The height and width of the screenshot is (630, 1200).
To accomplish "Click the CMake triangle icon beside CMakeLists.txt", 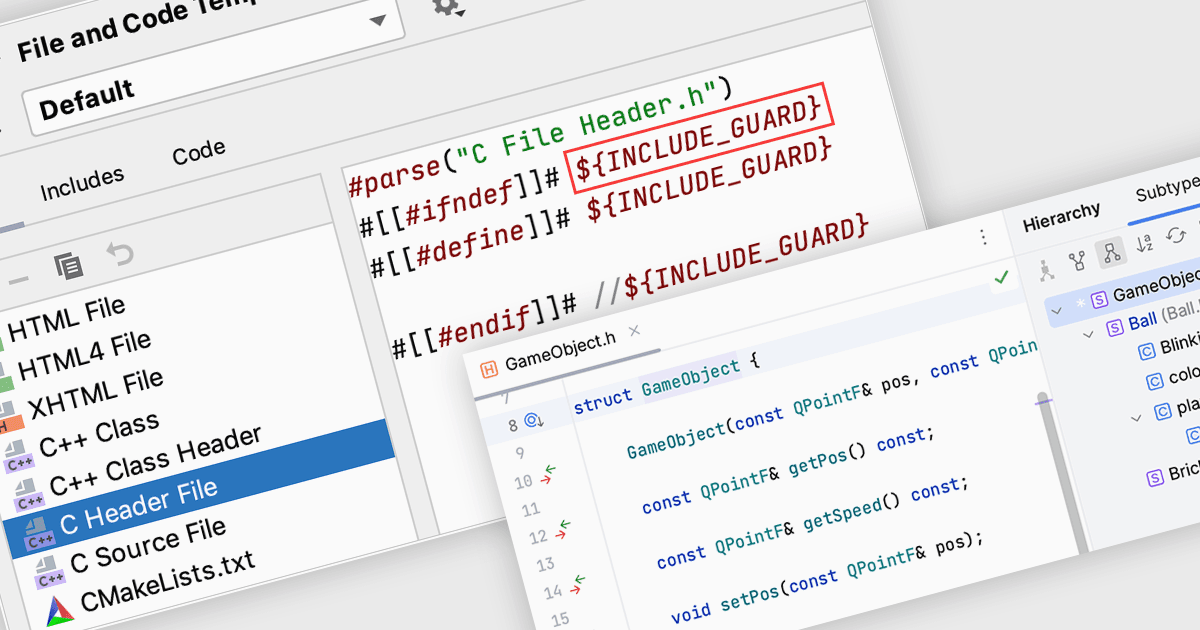I will point(60,610).
